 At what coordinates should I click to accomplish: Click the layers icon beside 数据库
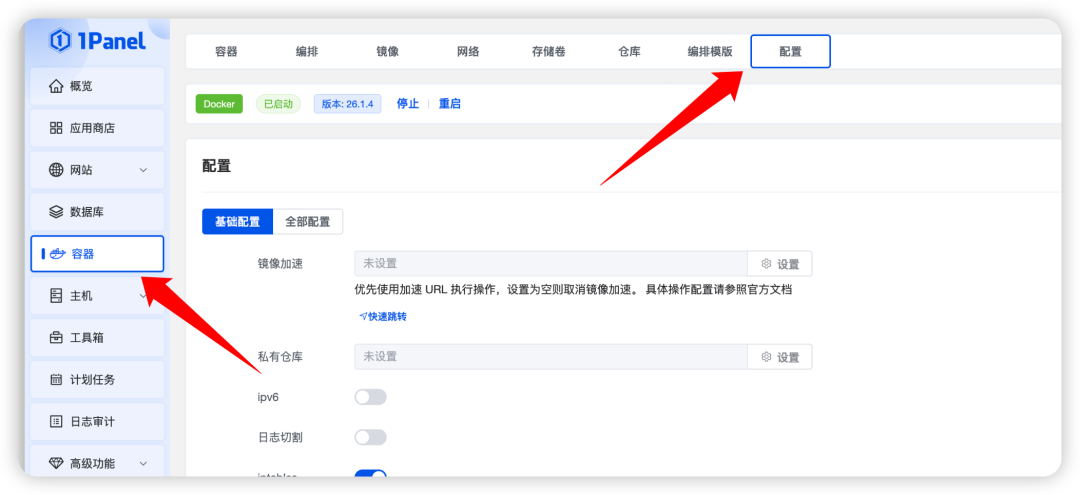(x=56, y=212)
